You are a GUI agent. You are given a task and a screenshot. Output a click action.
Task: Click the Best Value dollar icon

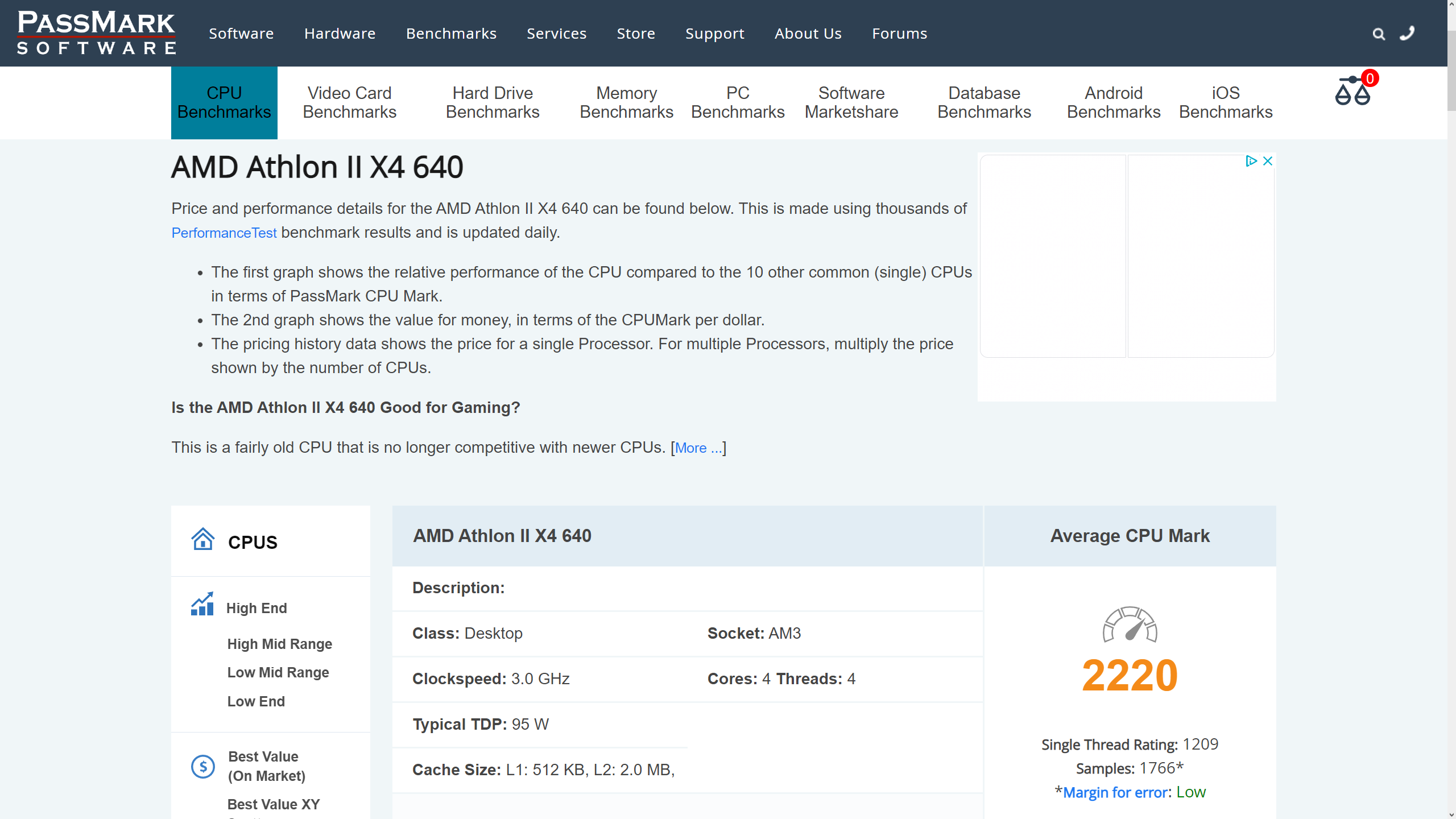[x=202, y=766]
